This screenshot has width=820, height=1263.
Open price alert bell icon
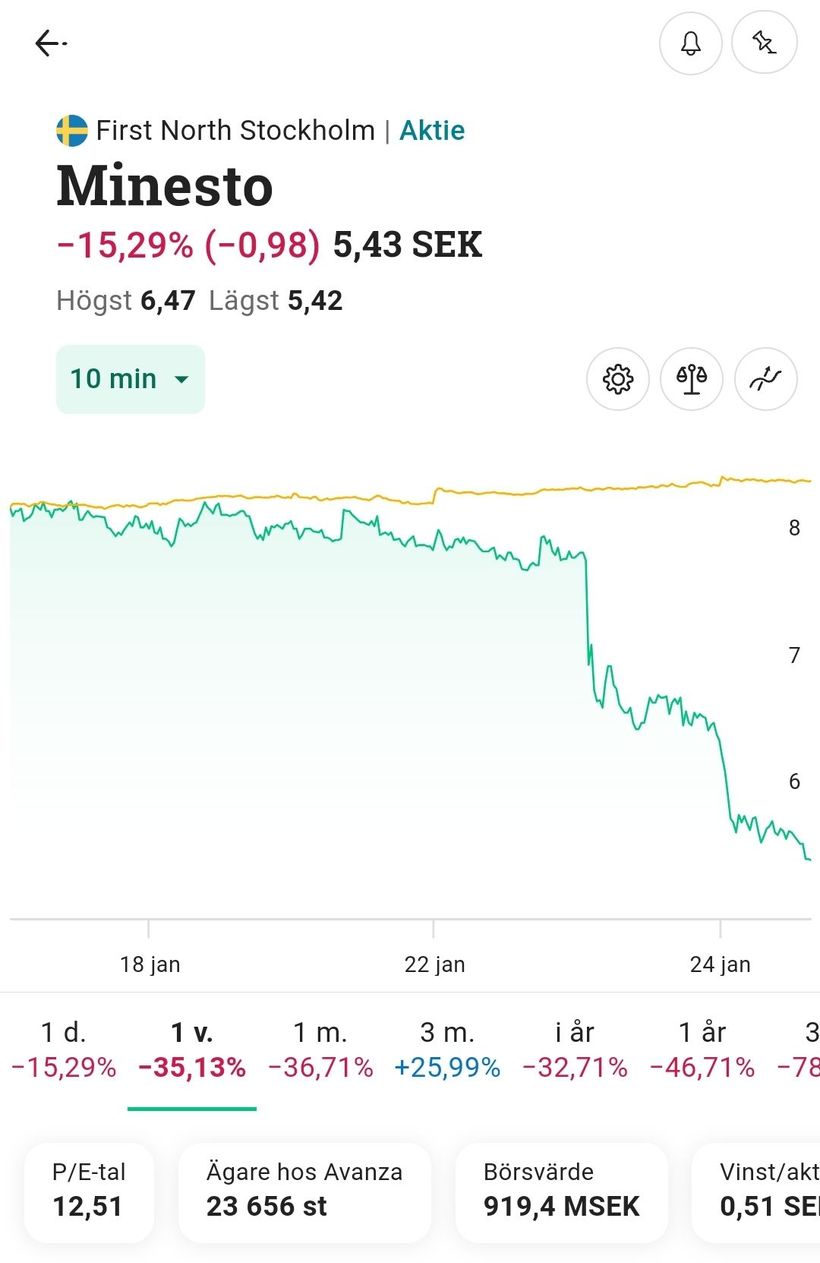tap(690, 43)
